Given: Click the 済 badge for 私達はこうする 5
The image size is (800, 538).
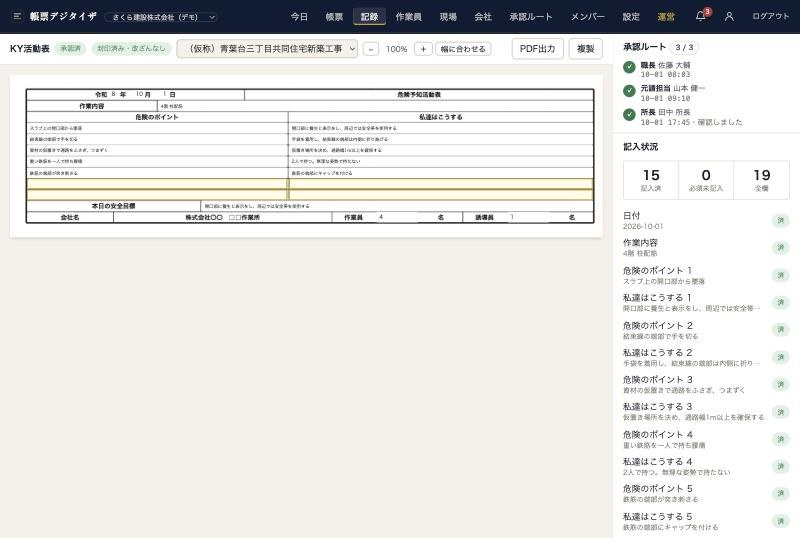Looking at the screenshot, I should coord(781,521).
